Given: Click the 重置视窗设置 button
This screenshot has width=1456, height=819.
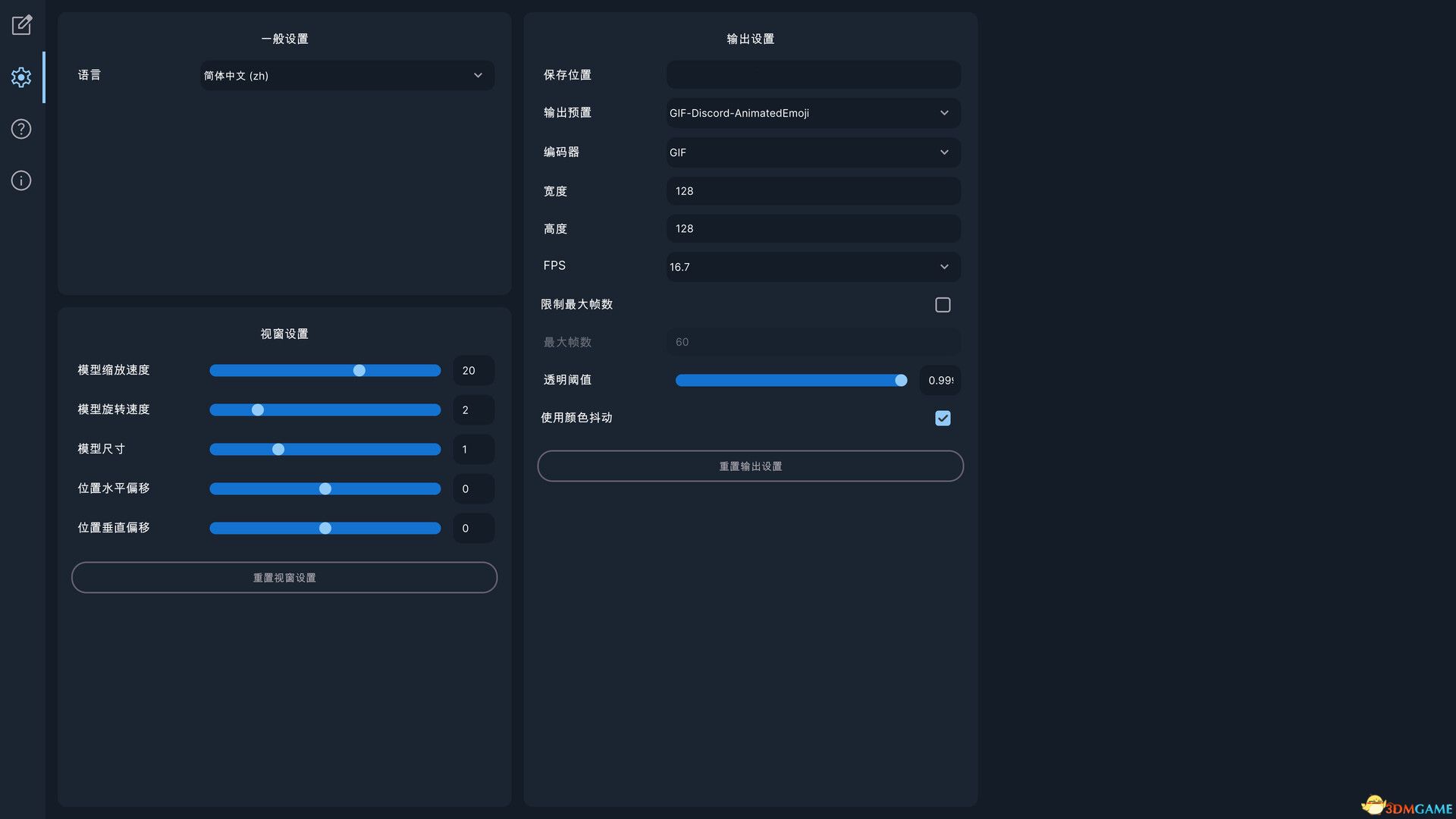Looking at the screenshot, I should (284, 577).
